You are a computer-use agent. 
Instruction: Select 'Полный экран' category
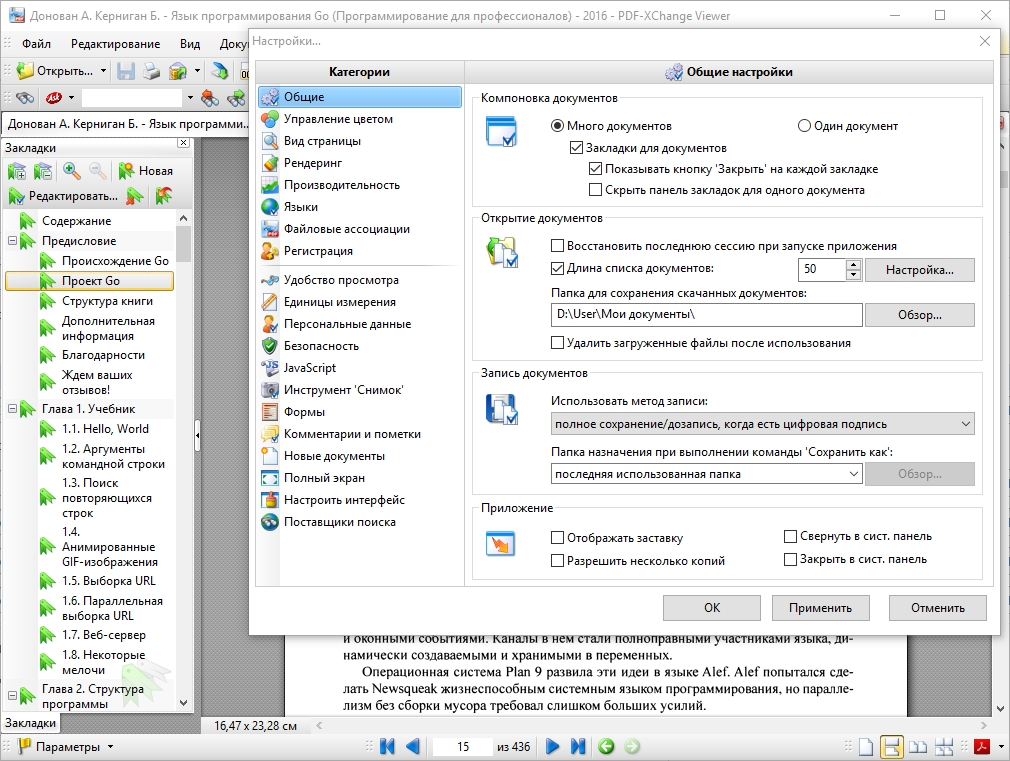coord(360,478)
